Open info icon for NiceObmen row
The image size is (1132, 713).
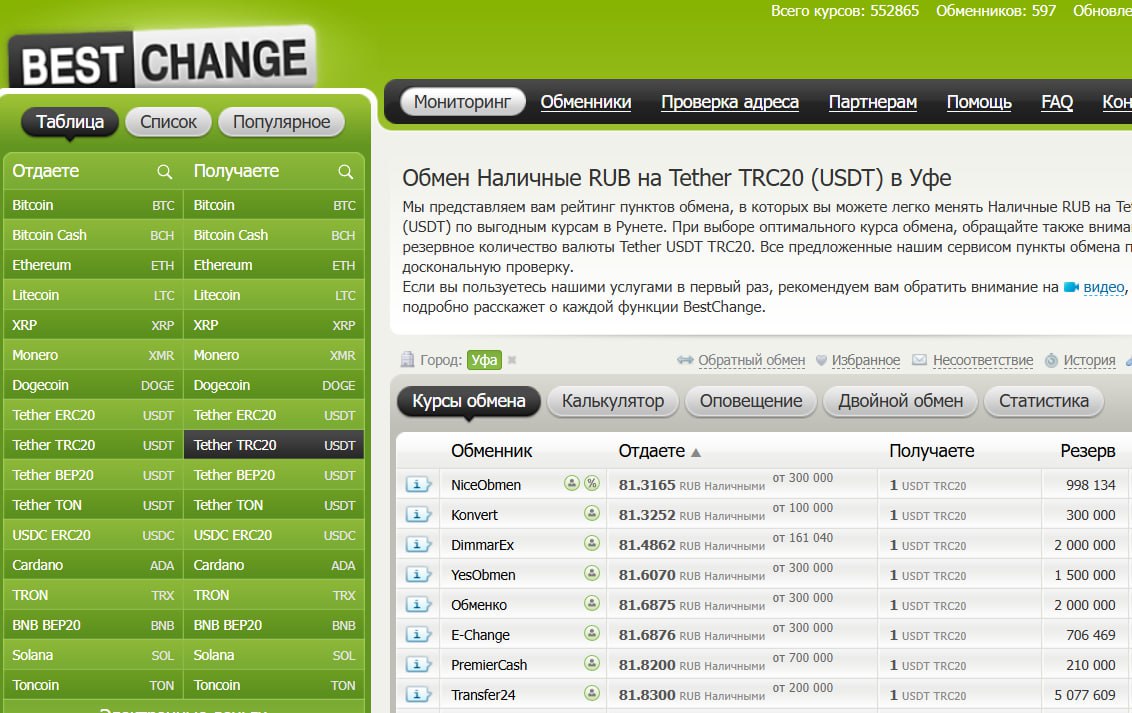pos(417,485)
